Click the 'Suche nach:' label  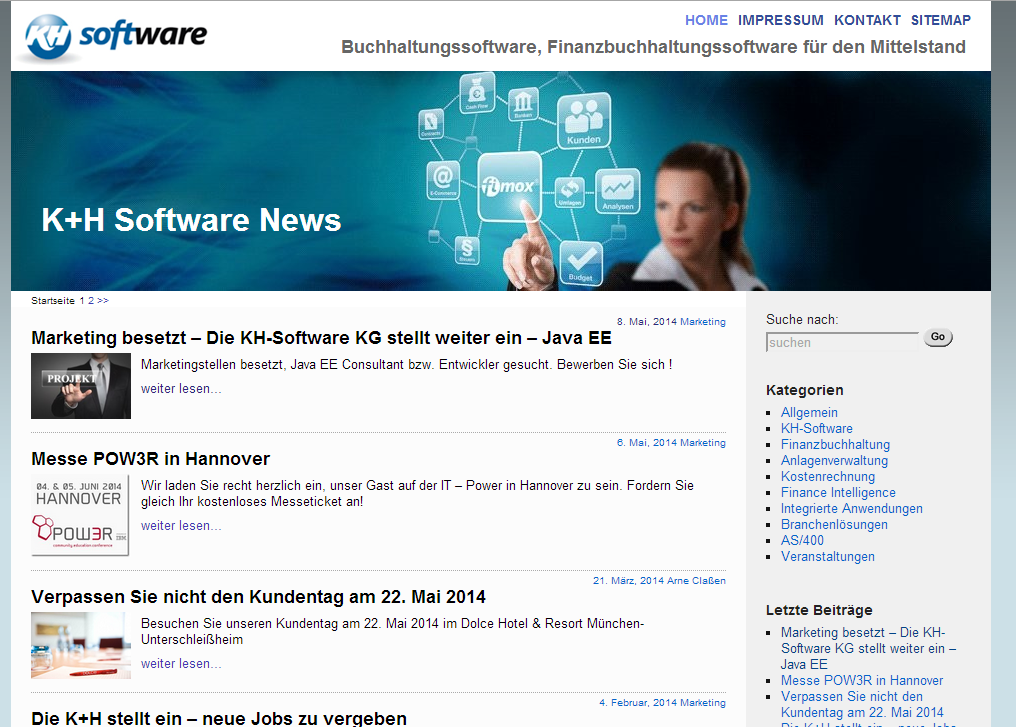(802, 319)
